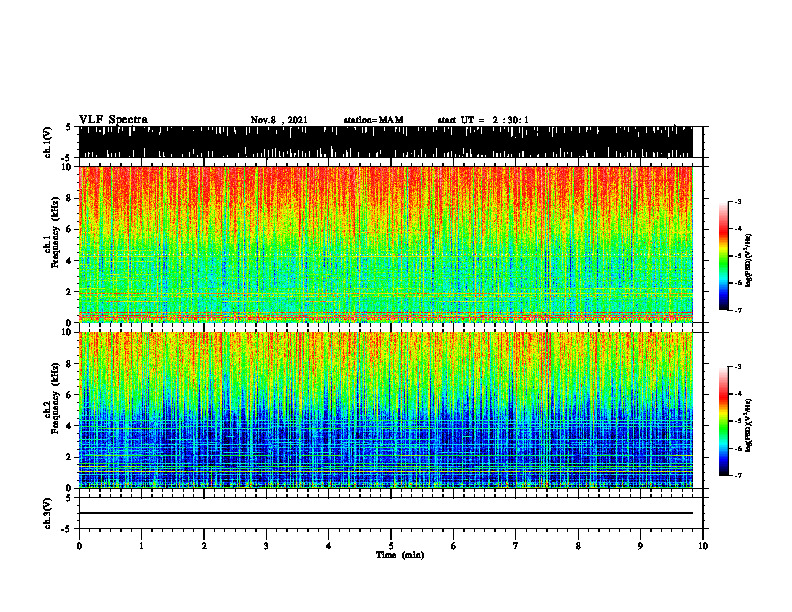792x612 pixels.
Task: Click the flat ch.3 voltage trace line
Action: click(385, 513)
